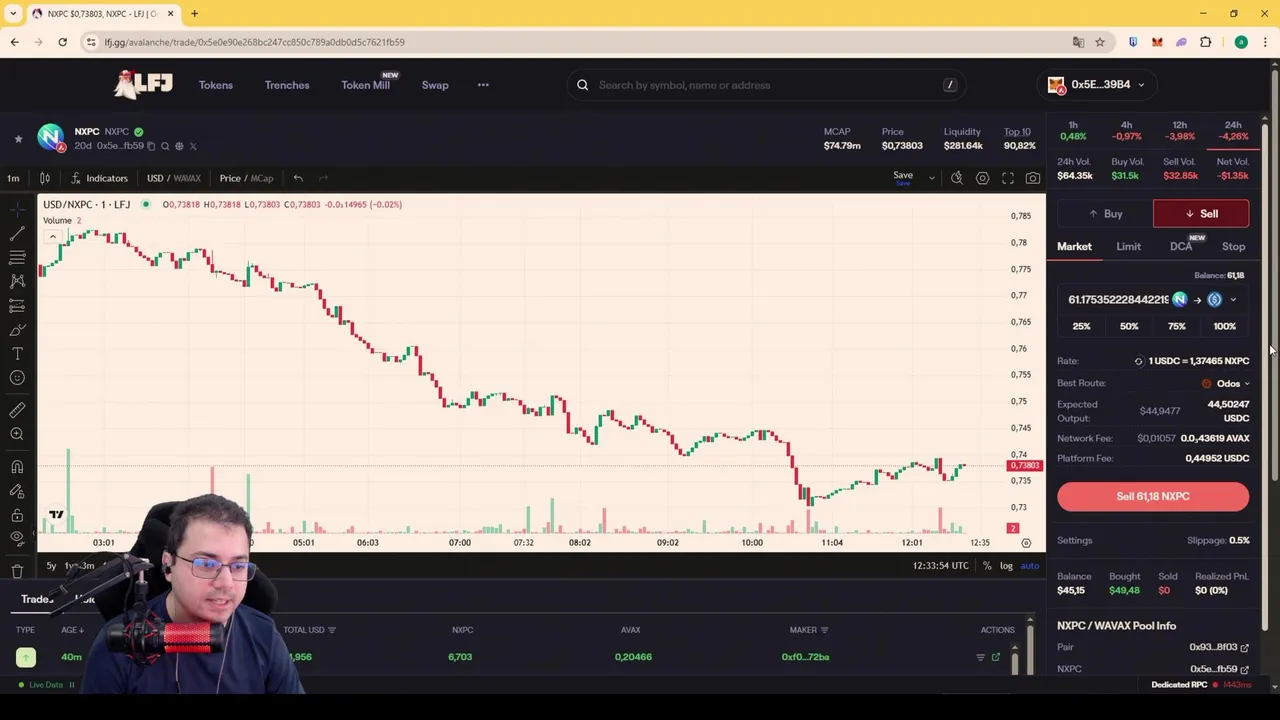Set the sell amount to 100%
The height and width of the screenshot is (720, 1280).
(x=1225, y=326)
